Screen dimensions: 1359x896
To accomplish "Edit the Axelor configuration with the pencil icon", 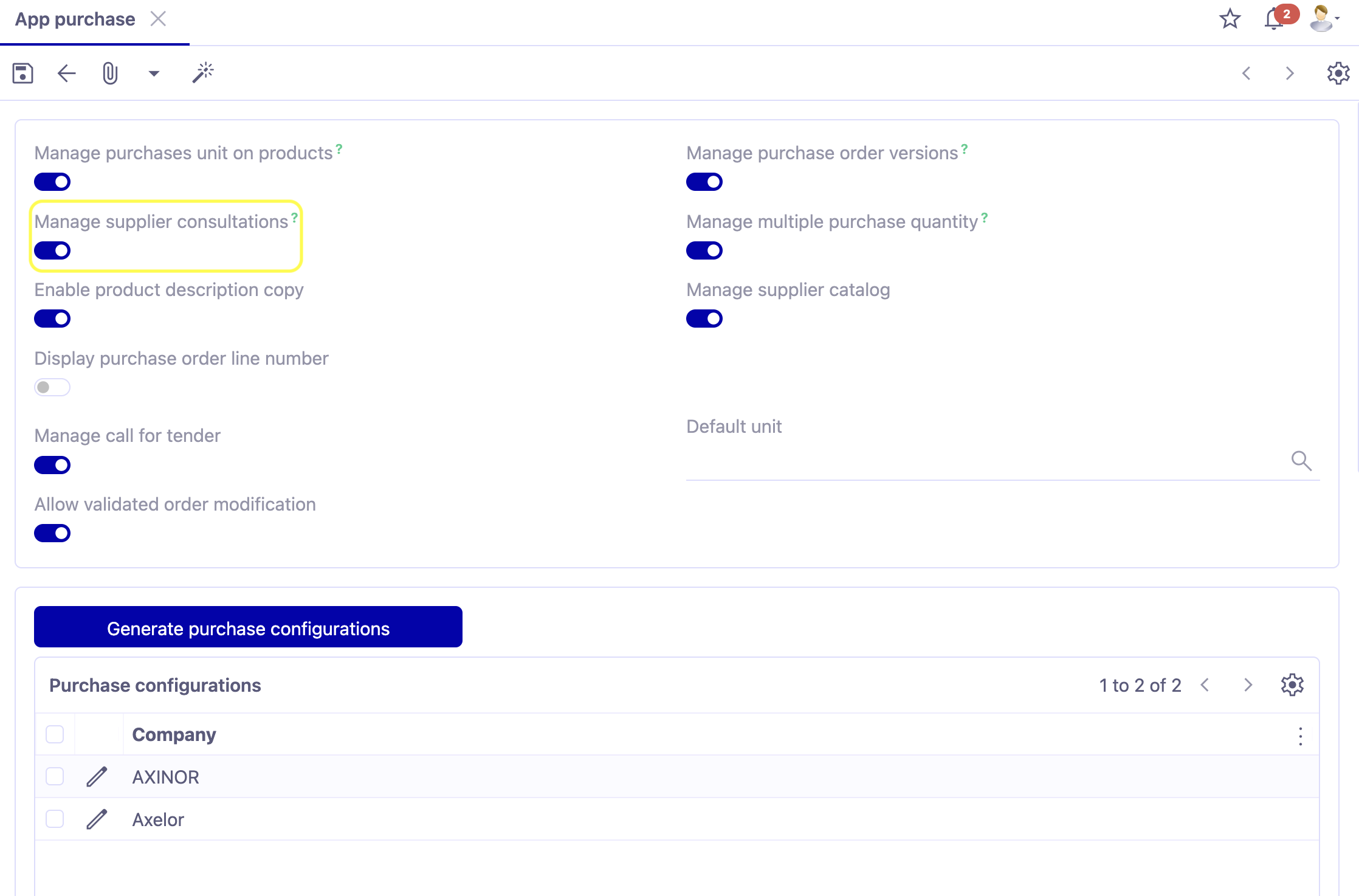I will (x=97, y=819).
